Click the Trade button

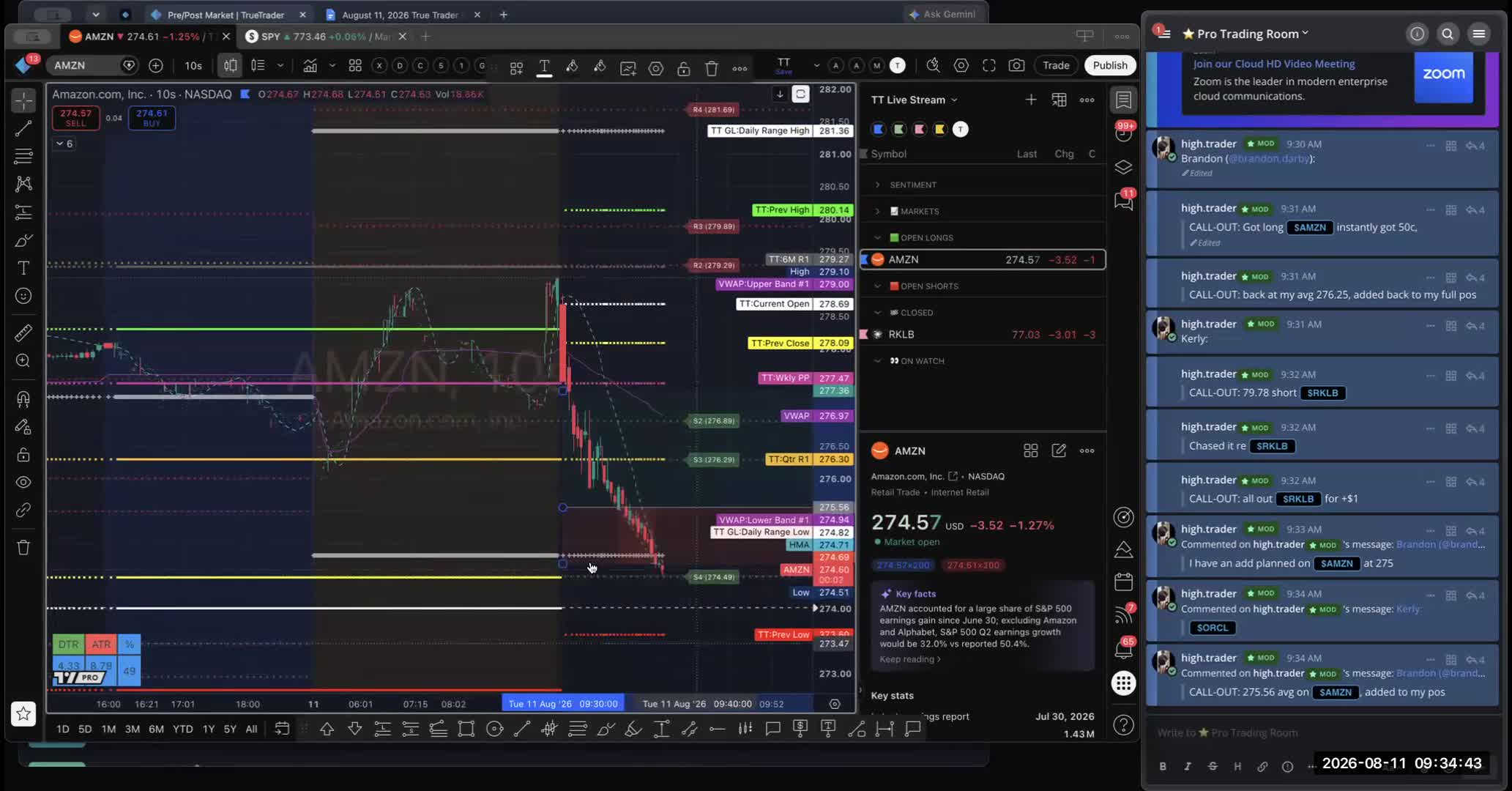click(1056, 65)
